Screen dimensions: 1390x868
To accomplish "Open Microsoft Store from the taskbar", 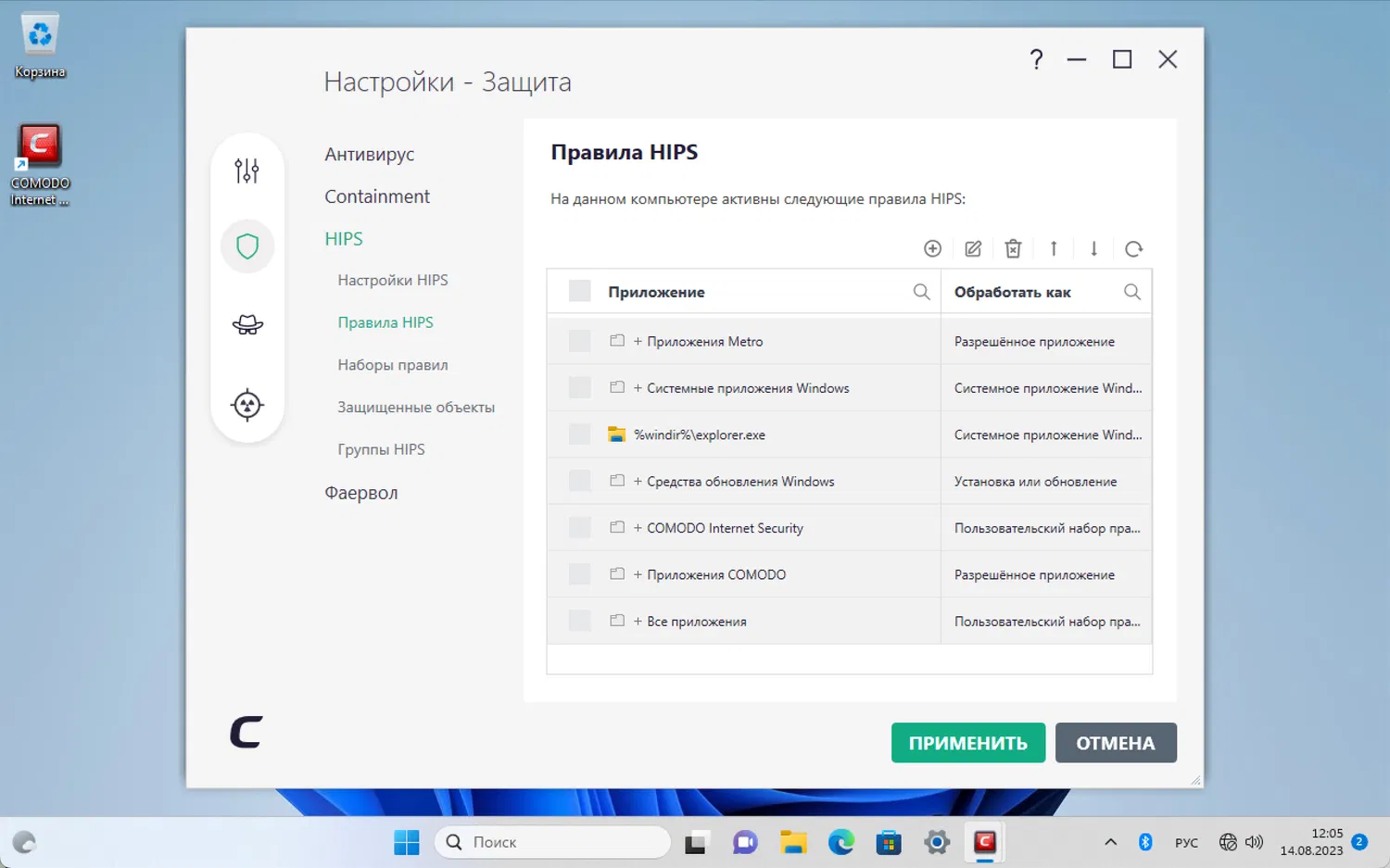I will click(x=889, y=842).
